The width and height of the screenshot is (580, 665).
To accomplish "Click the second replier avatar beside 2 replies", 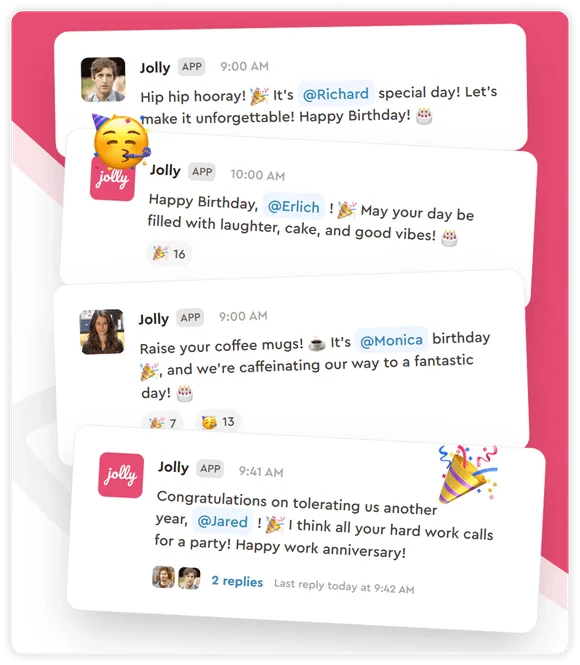I will 189,578.
